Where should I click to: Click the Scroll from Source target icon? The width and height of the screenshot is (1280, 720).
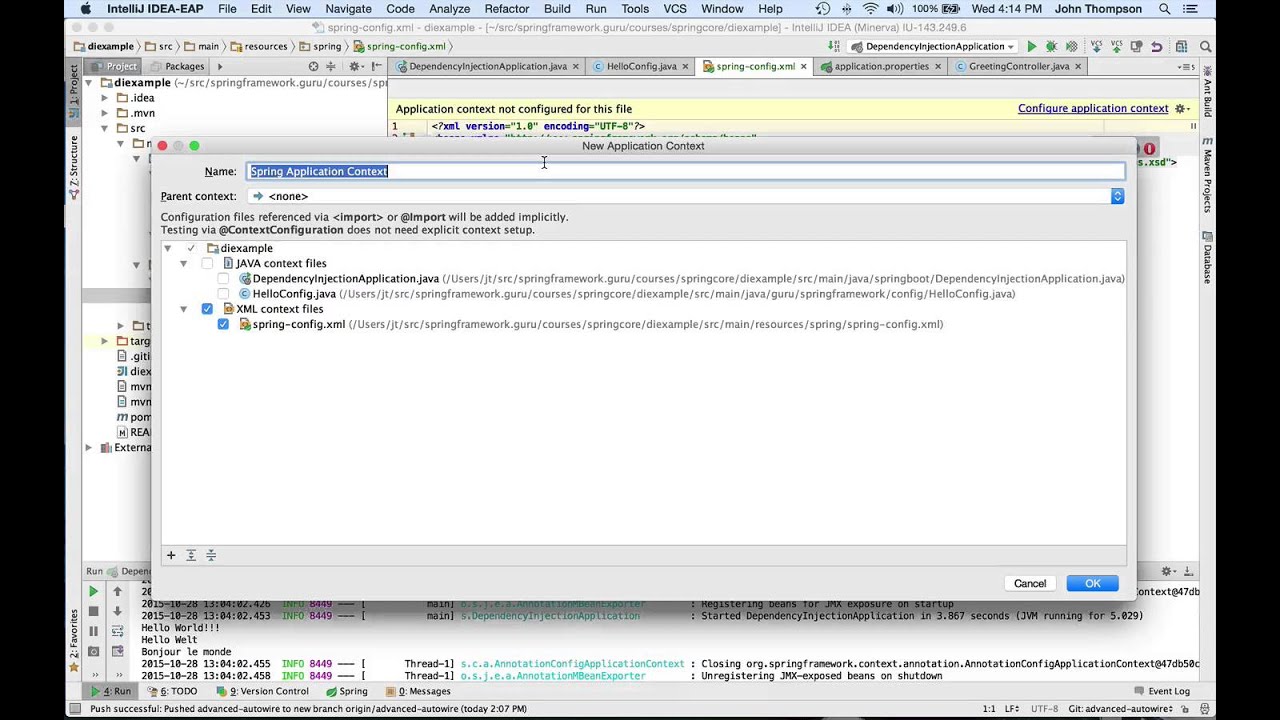[x=313, y=66]
